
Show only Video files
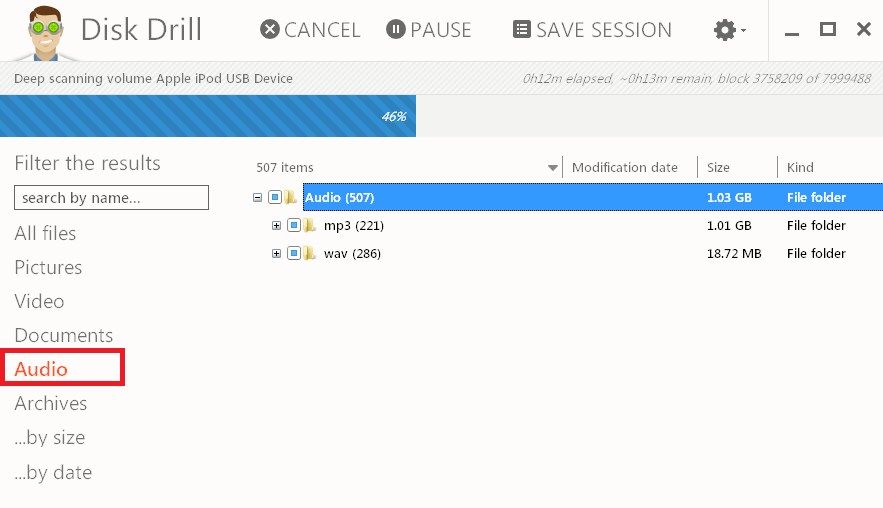click(39, 302)
